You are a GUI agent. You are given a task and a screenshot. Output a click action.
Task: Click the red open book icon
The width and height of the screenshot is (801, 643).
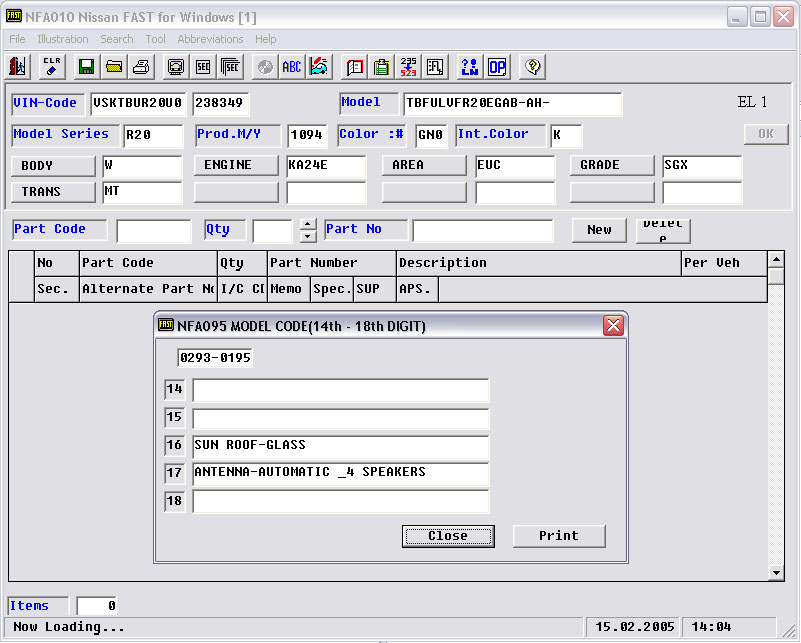tap(354, 67)
